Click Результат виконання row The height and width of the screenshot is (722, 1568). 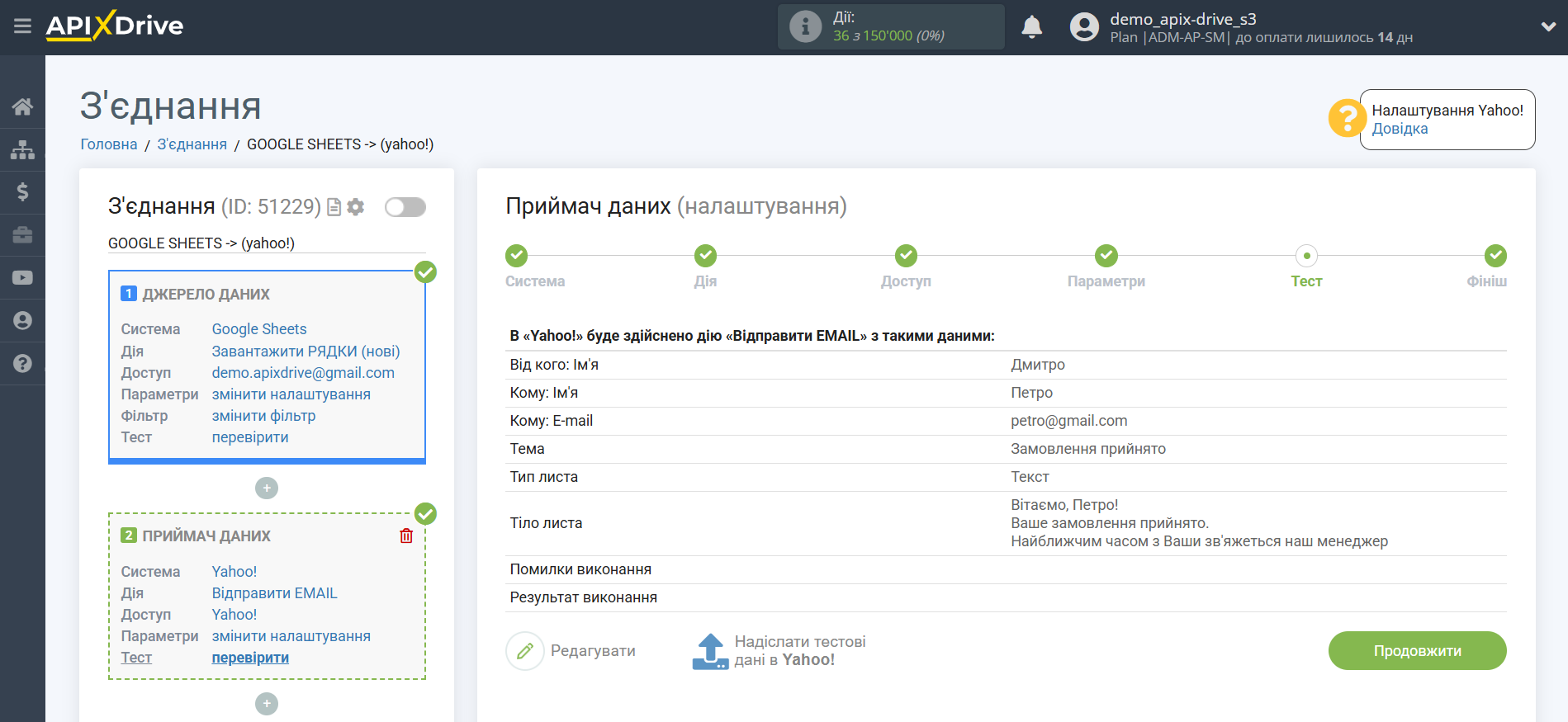click(x=1006, y=597)
